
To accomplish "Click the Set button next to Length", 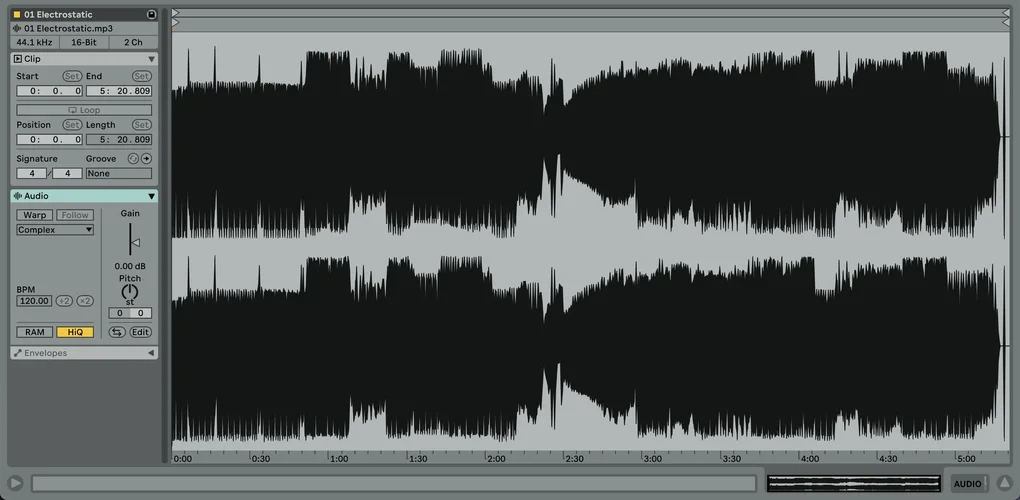I will 141,125.
